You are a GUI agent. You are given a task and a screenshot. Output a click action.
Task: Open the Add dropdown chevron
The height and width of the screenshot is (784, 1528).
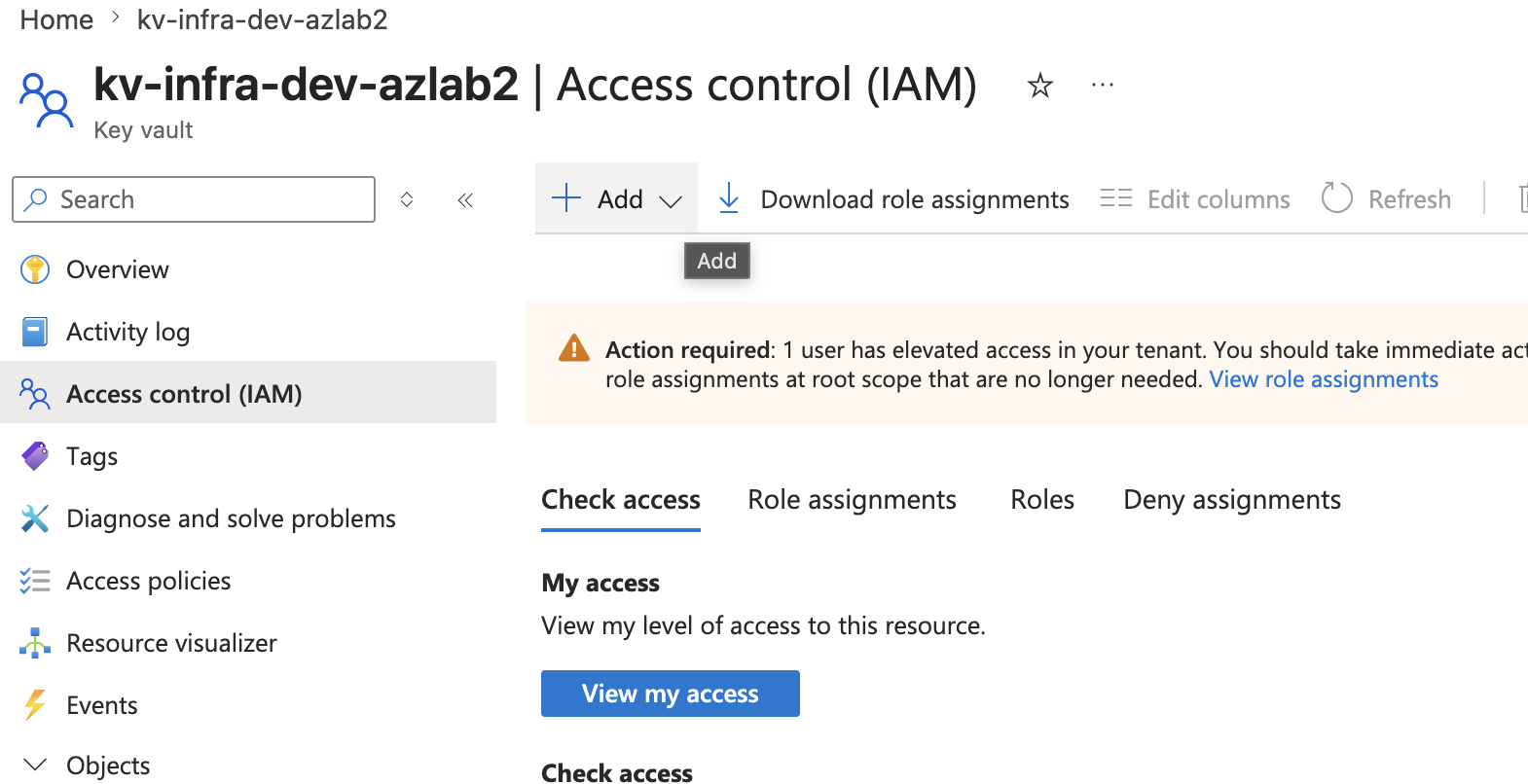point(671,201)
